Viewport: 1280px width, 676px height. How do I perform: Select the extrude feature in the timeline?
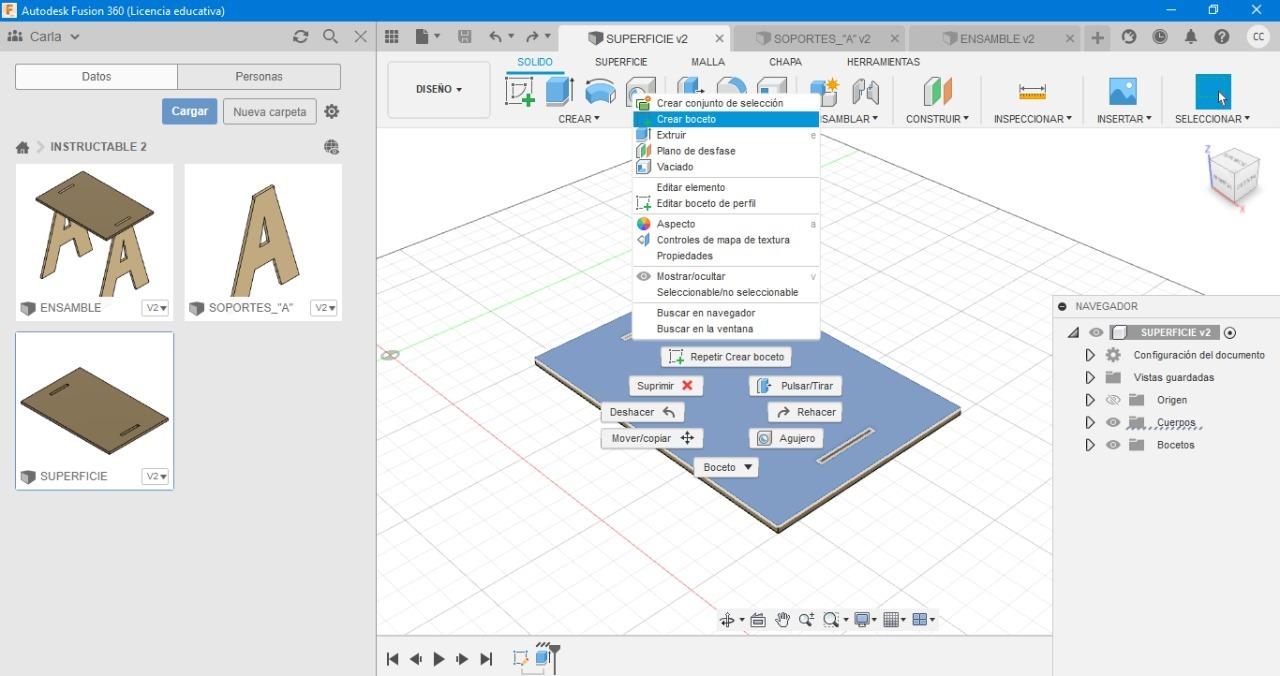543,658
